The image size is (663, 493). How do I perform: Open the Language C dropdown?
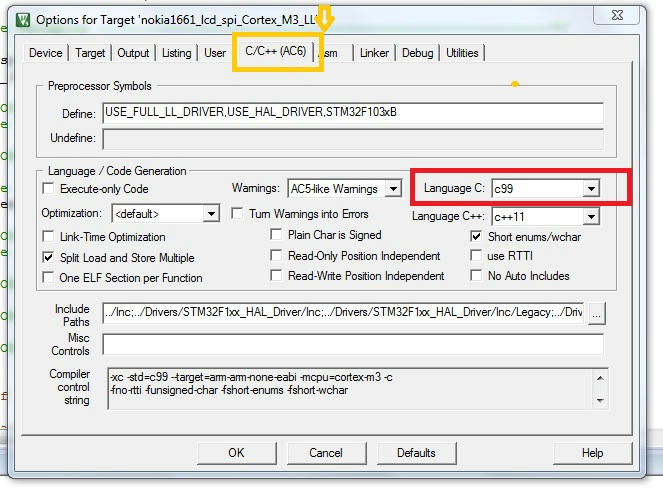591,188
